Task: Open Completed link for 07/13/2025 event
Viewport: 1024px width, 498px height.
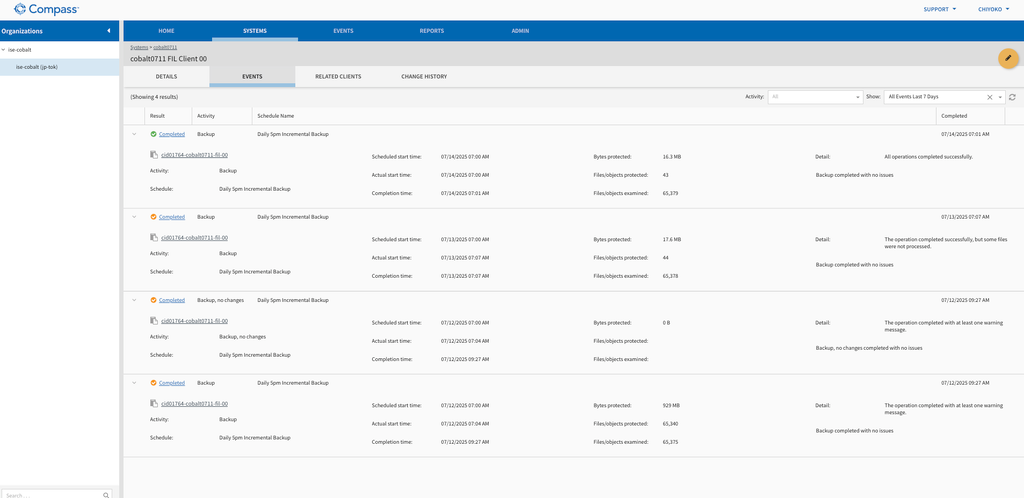Action: (x=172, y=217)
